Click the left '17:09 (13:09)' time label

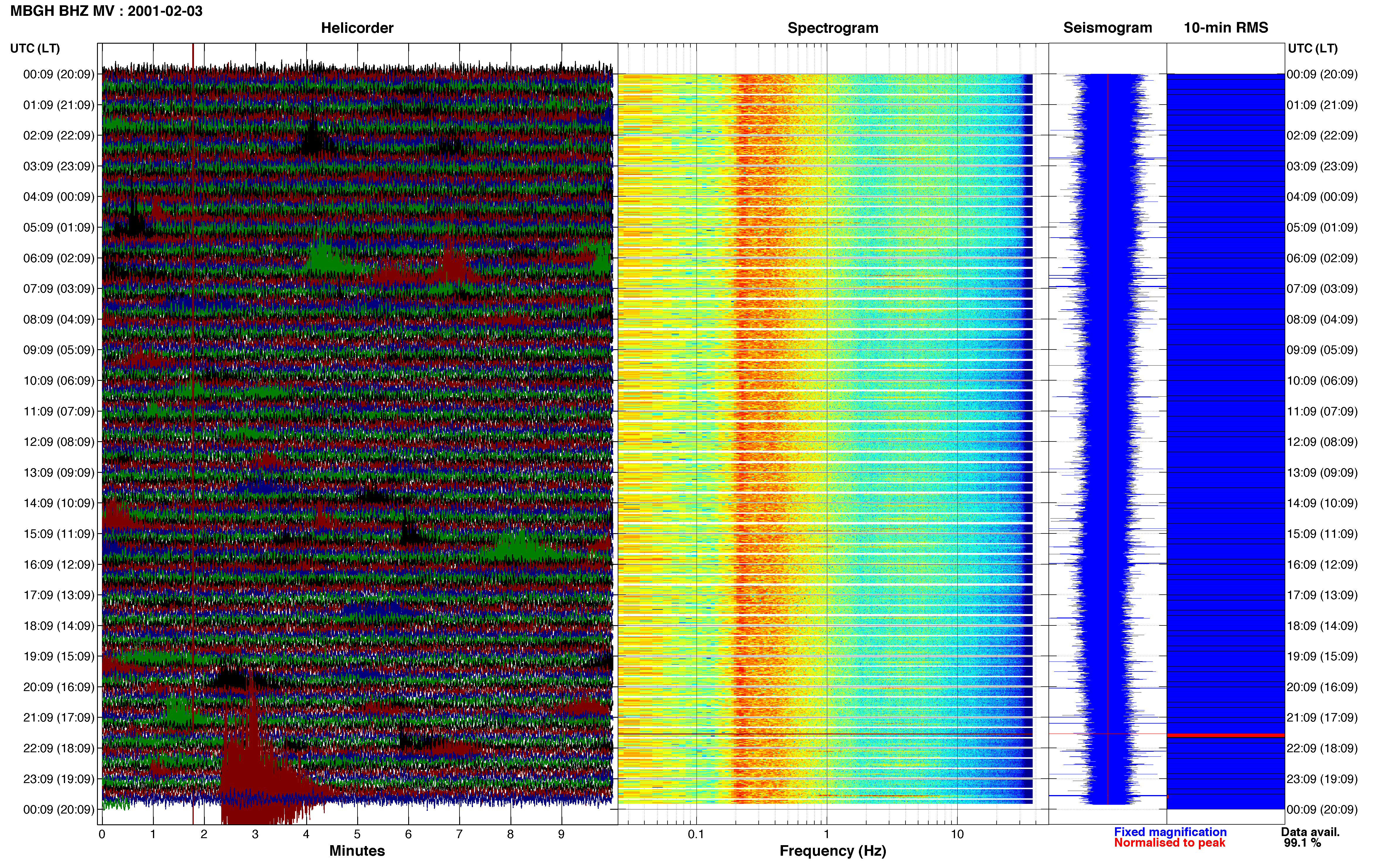click(59, 595)
